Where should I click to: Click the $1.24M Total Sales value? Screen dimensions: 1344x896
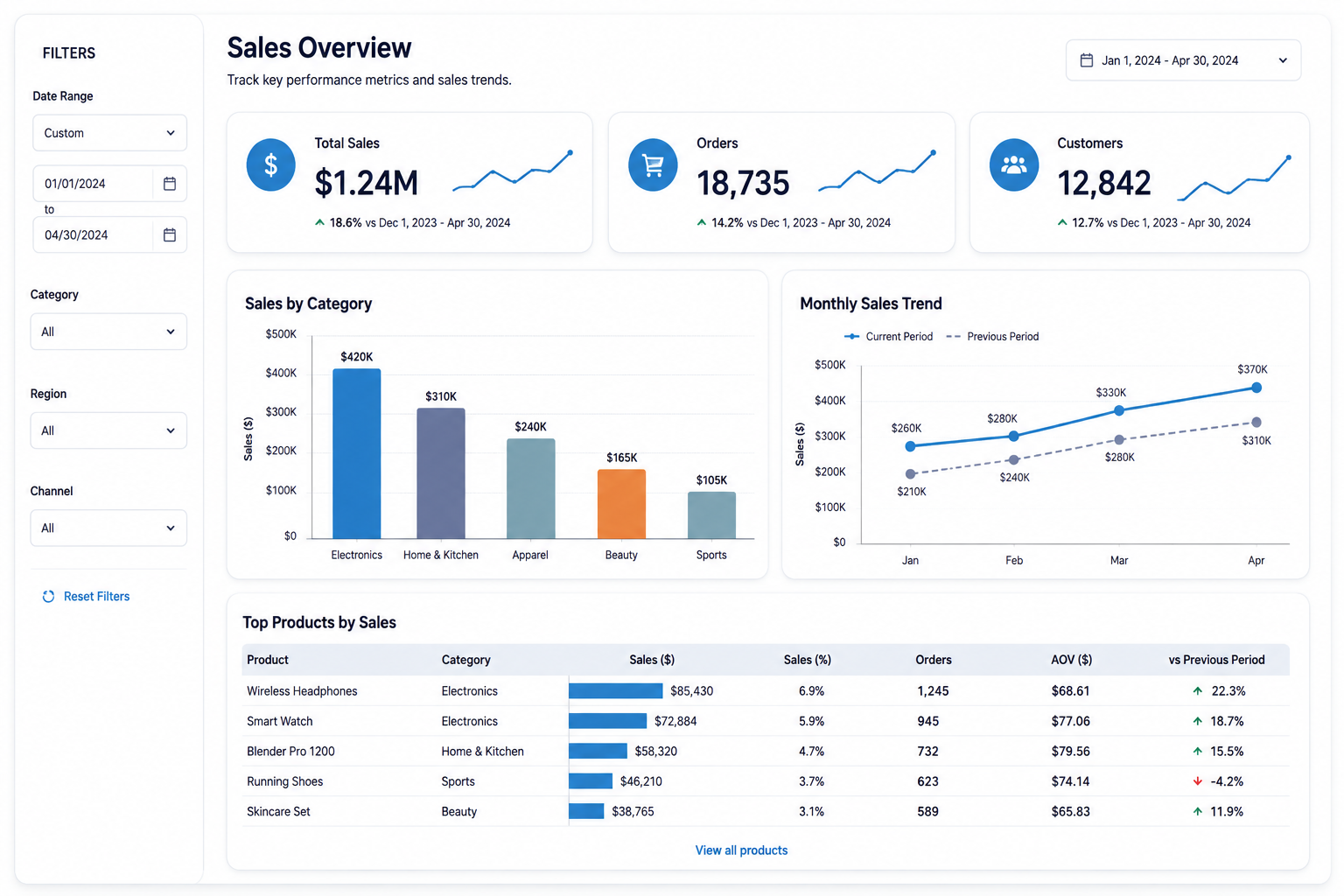tap(367, 183)
